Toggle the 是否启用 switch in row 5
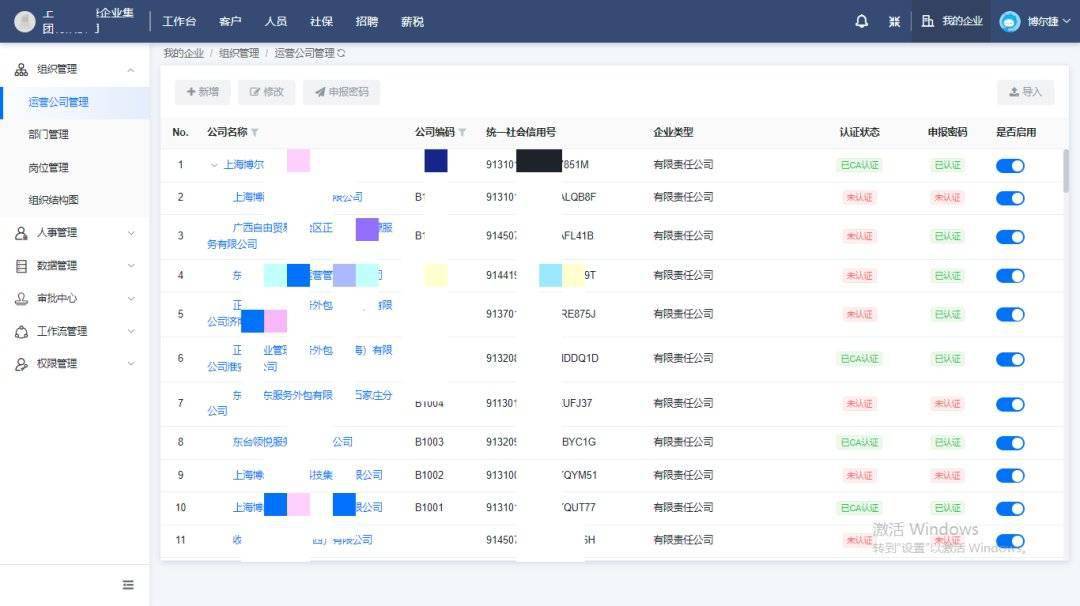The width and height of the screenshot is (1080, 606). [1010, 315]
